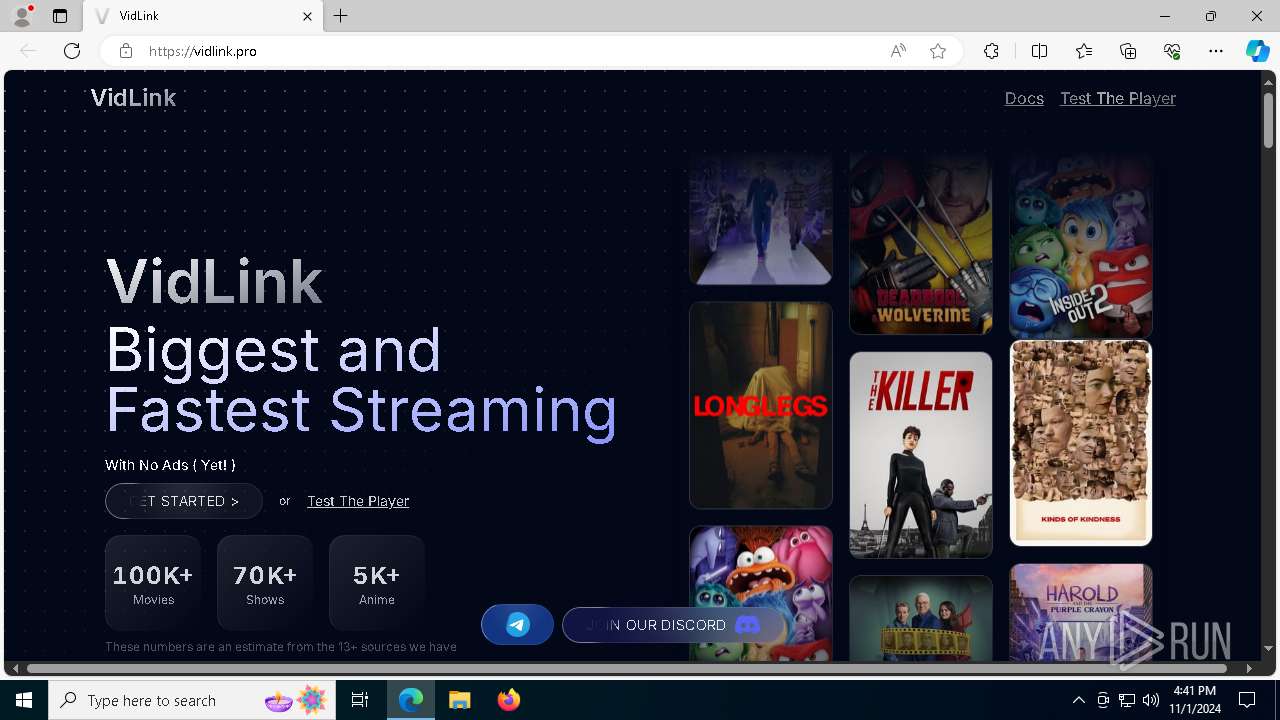
Task: Go back to previous page
Action: [28, 51]
